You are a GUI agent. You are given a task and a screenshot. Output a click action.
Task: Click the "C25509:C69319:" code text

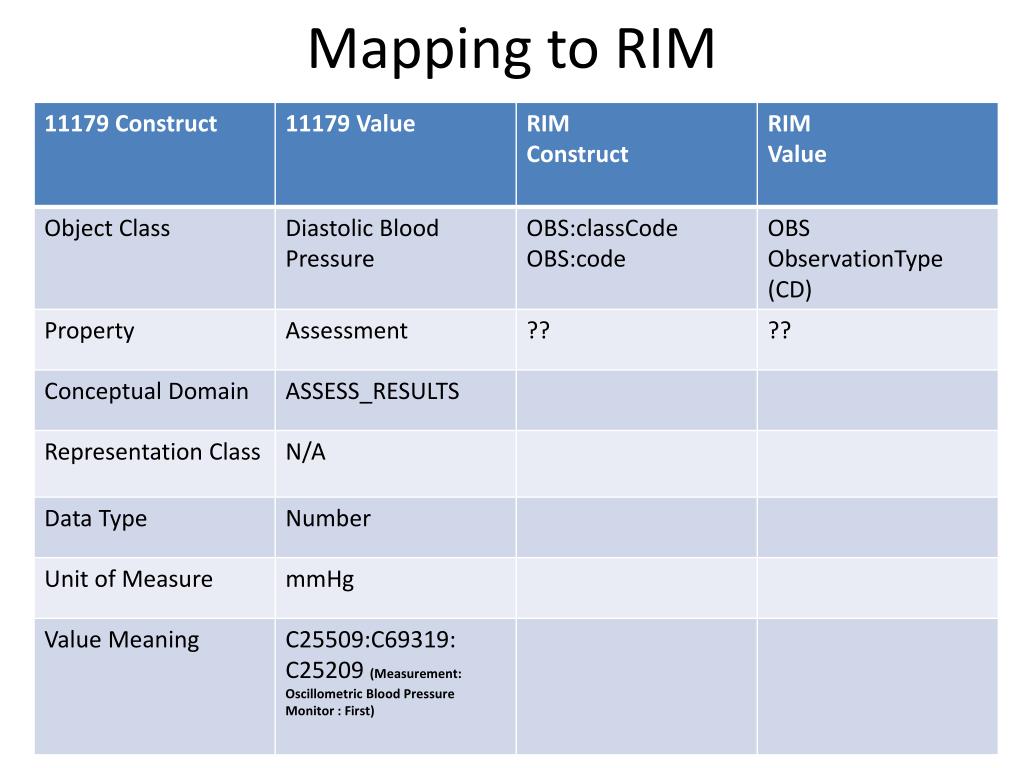coord(370,639)
